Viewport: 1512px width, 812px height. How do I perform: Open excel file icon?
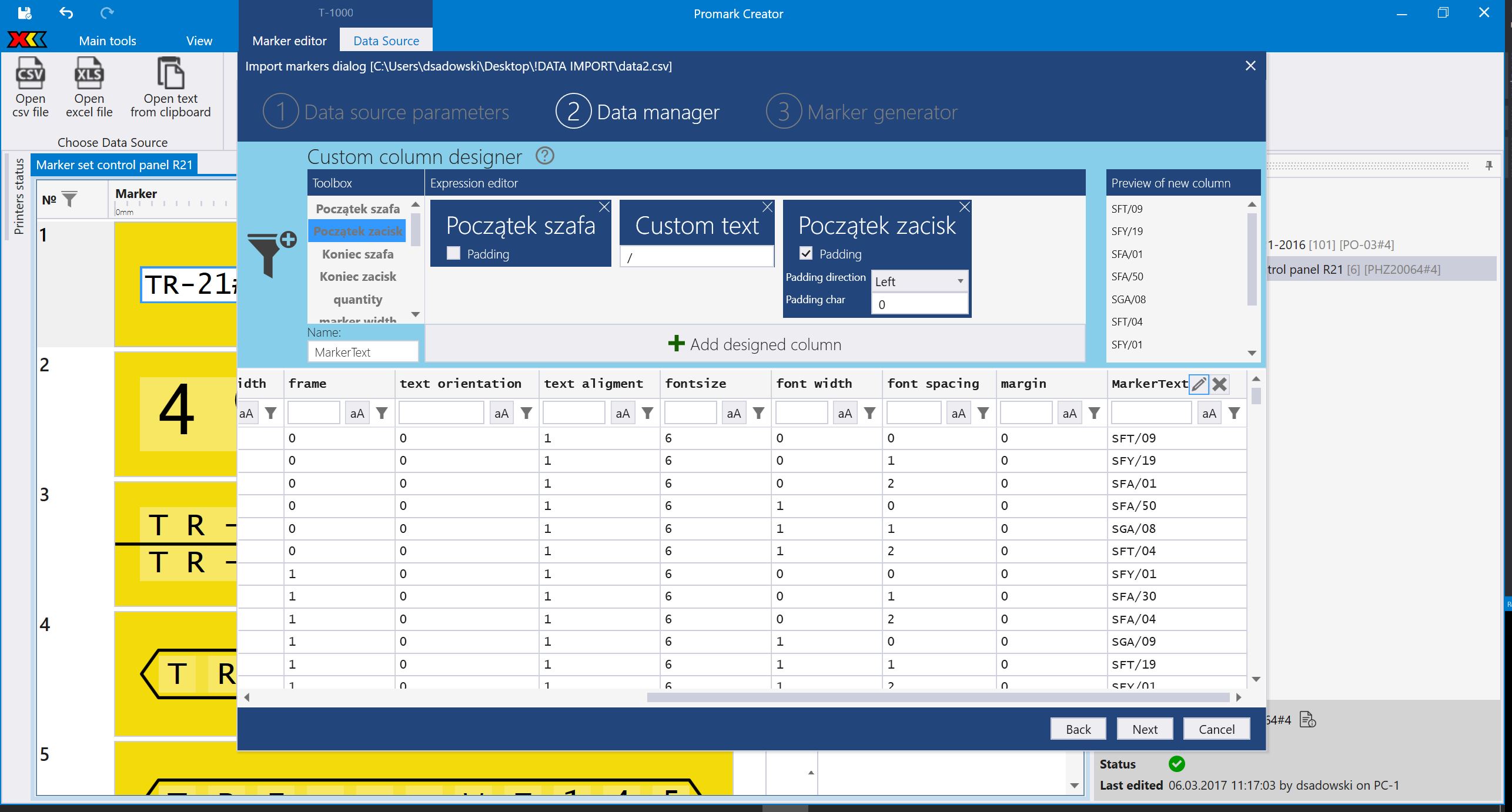[x=89, y=72]
